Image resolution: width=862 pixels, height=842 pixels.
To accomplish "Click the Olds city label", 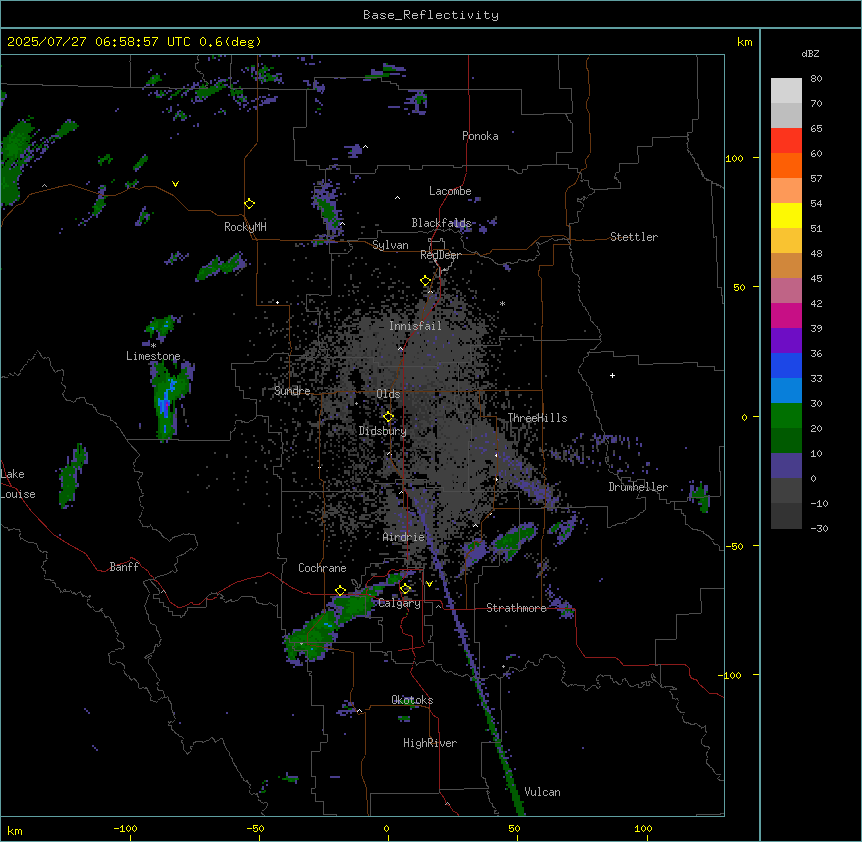I will pyautogui.click(x=388, y=394).
